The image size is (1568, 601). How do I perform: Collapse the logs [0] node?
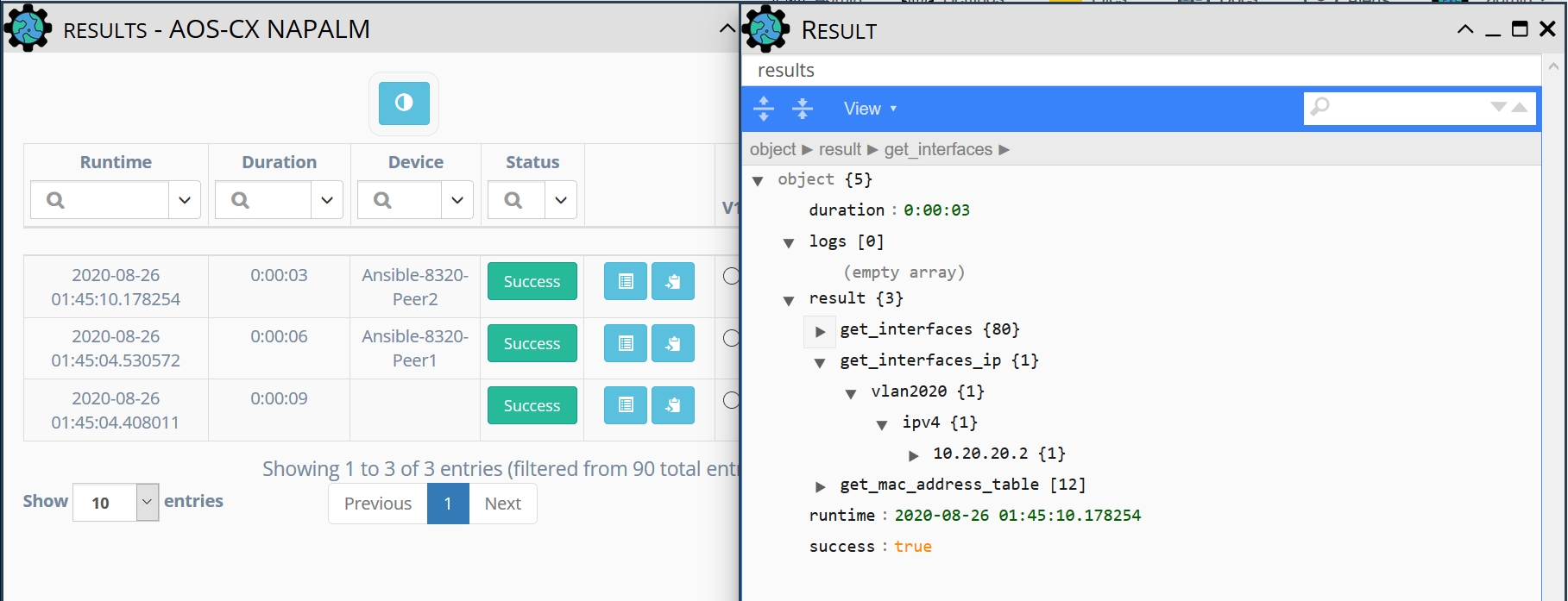coord(789,242)
